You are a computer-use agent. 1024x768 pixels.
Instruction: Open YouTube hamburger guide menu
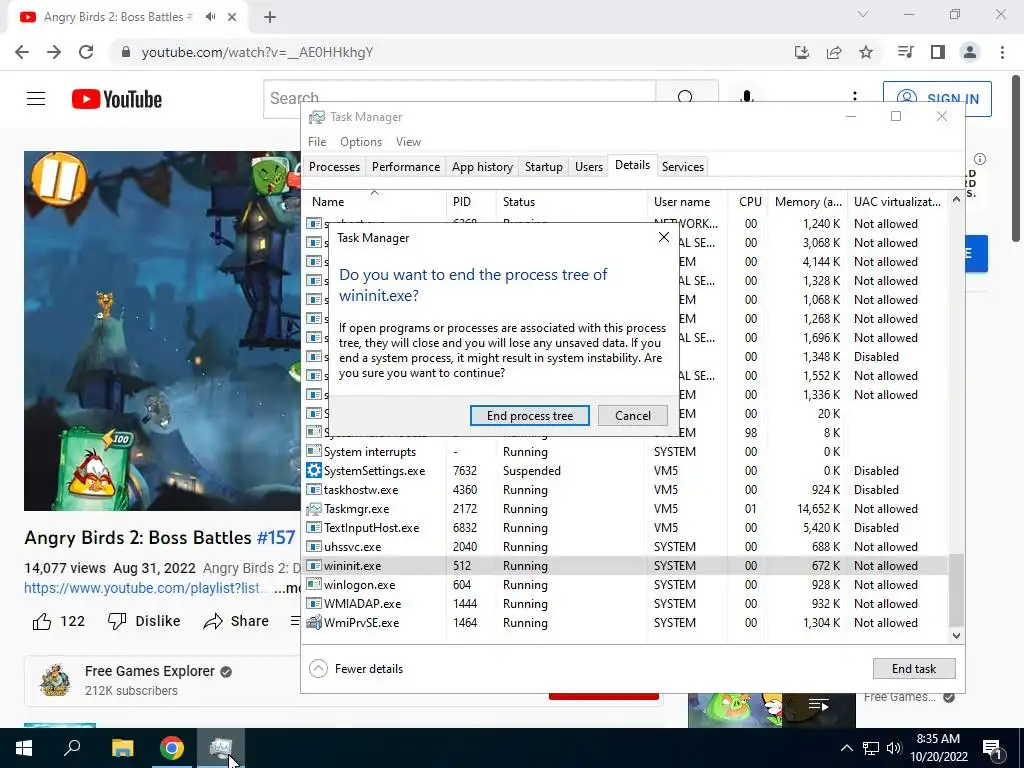point(36,99)
